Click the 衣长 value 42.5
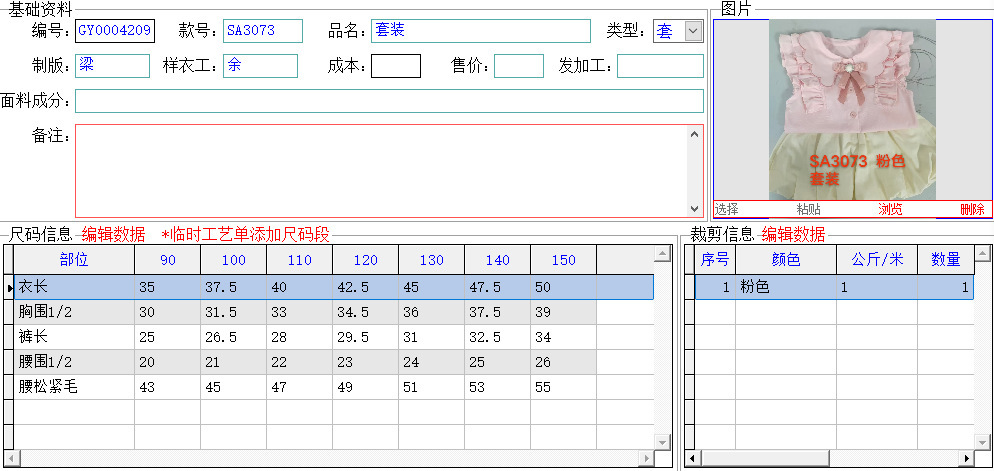The width and height of the screenshot is (994, 471). 365,287
